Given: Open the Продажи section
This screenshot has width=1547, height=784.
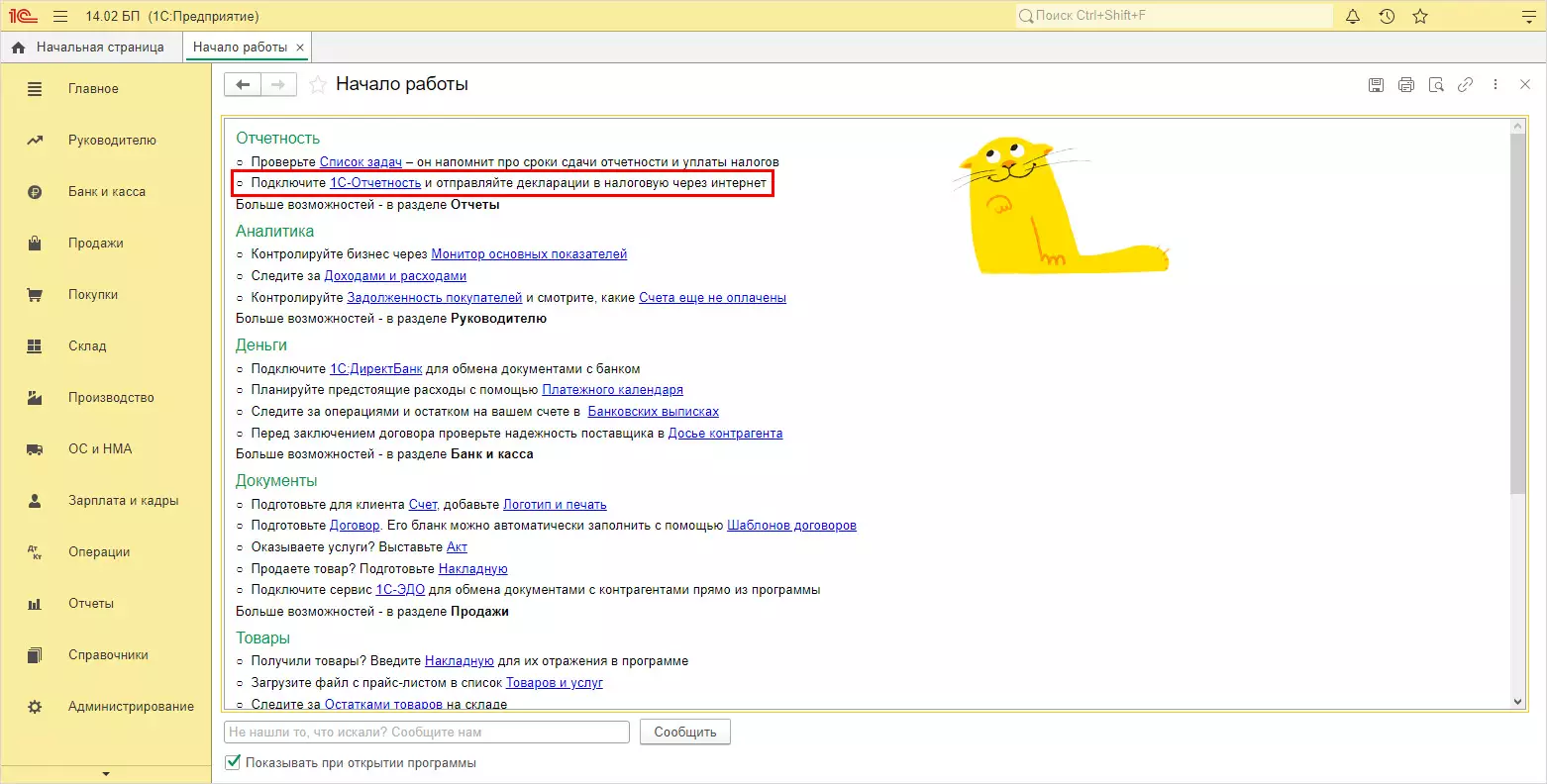Looking at the screenshot, I should click(x=96, y=244).
